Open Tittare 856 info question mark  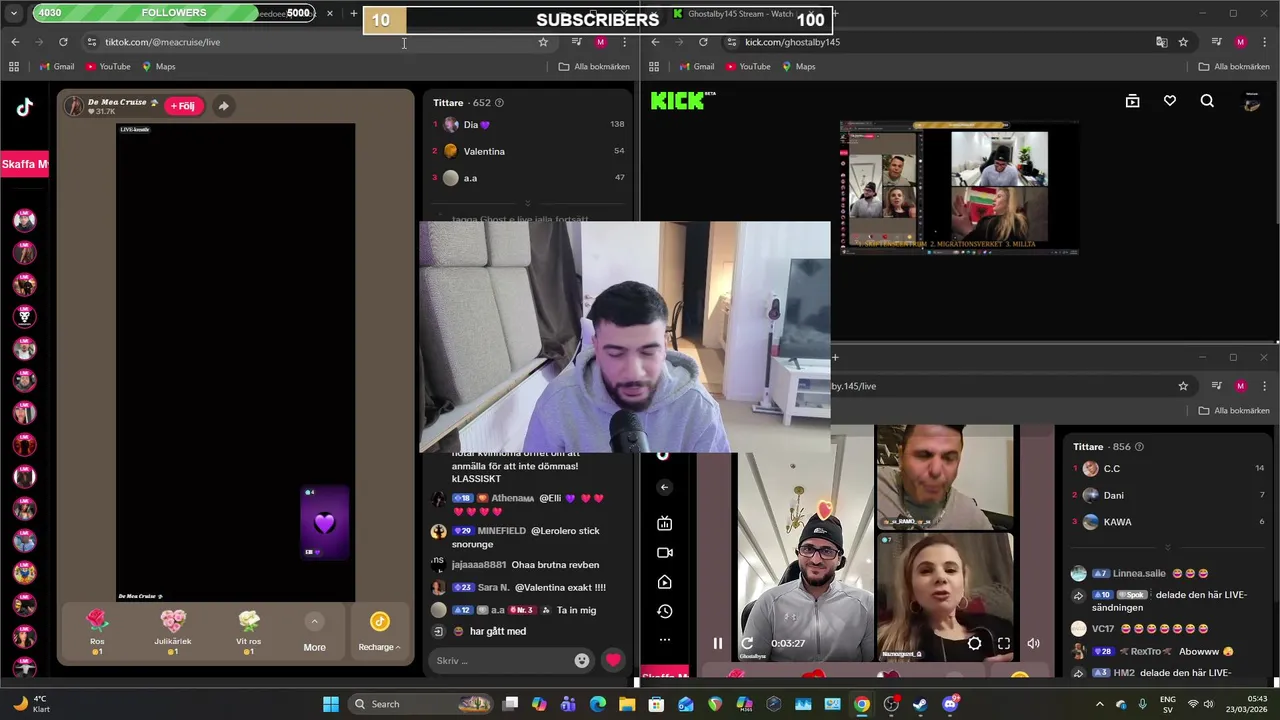pos(1139,447)
